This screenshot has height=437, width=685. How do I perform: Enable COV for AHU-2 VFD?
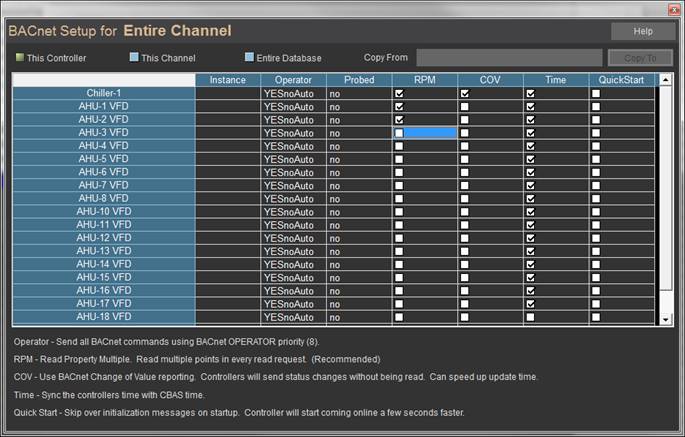(465, 119)
